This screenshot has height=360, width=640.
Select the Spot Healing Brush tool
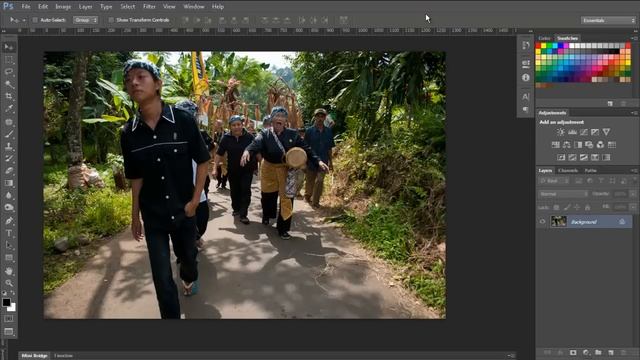[9, 122]
